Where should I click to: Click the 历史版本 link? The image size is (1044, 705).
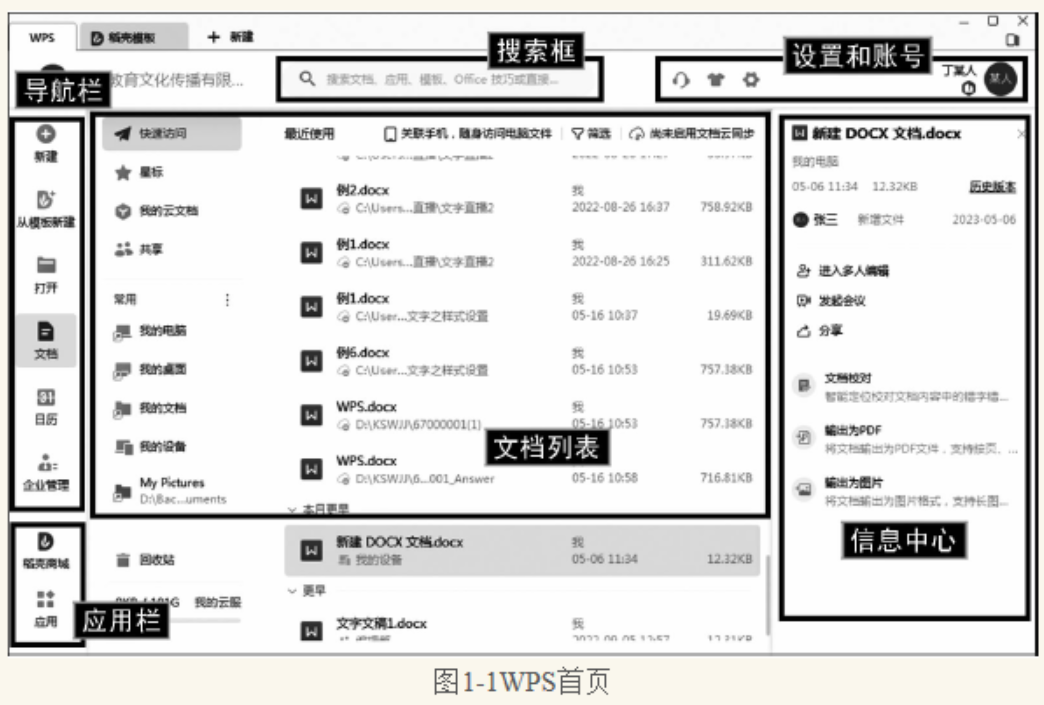[x=992, y=187]
